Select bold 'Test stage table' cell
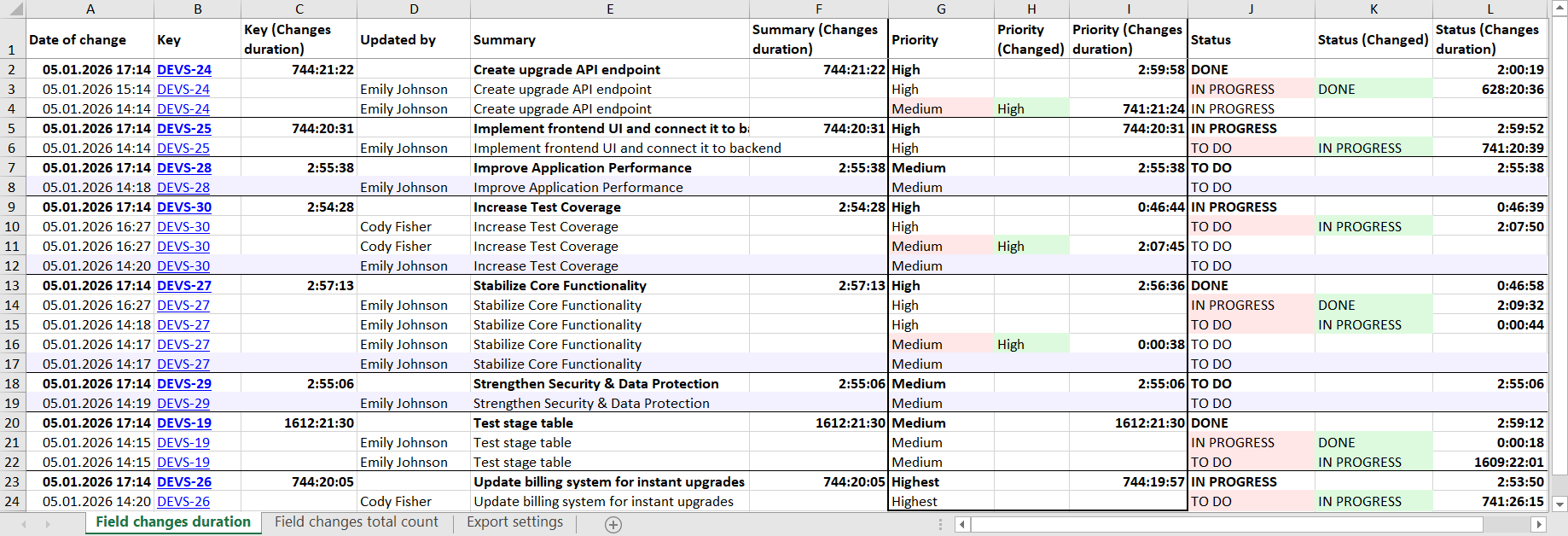Screen dimensions: 1568x536 [610, 423]
